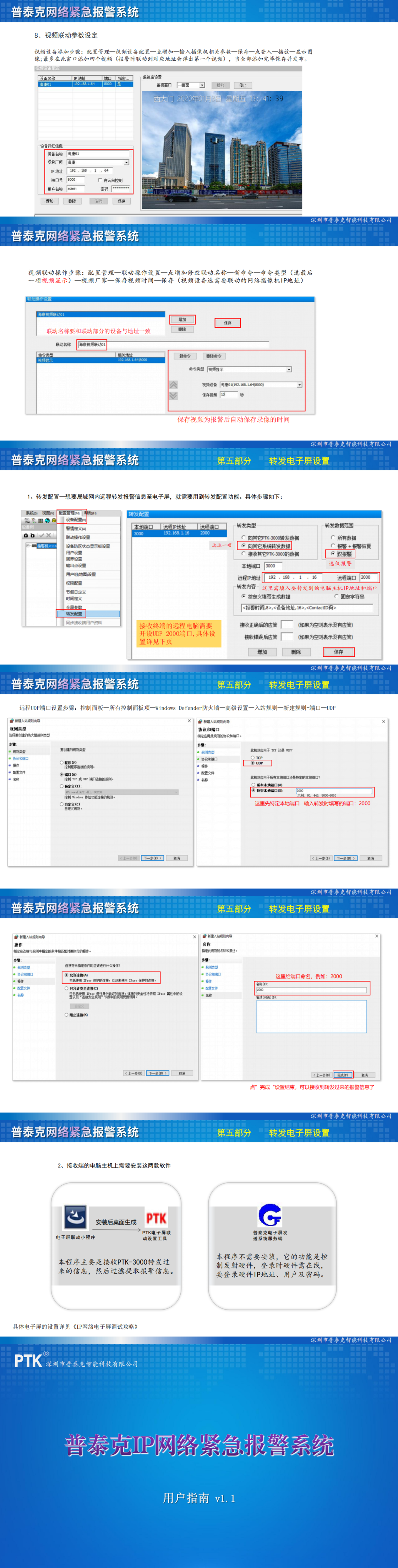Click 删除 in 转发配置 dialog
Image resolution: width=398 pixels, height=1568 pixels.
coord(296,652)
